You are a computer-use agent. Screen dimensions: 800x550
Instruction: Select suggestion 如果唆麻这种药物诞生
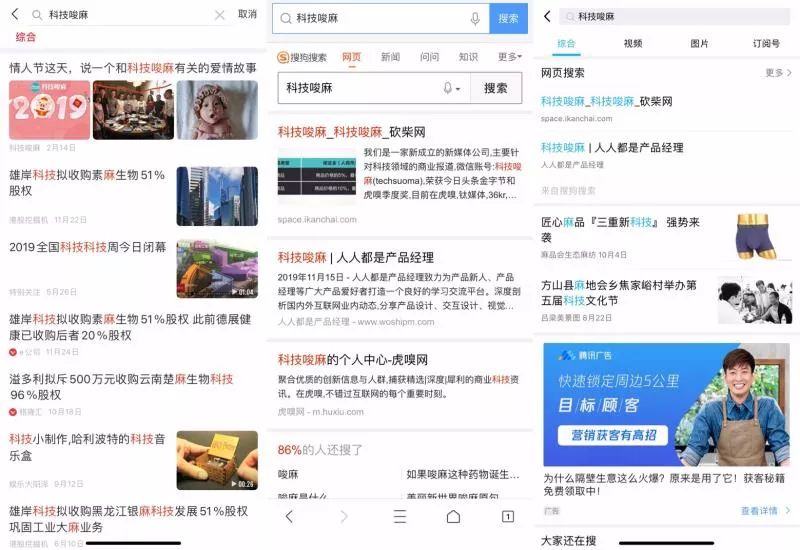[463, 474]
